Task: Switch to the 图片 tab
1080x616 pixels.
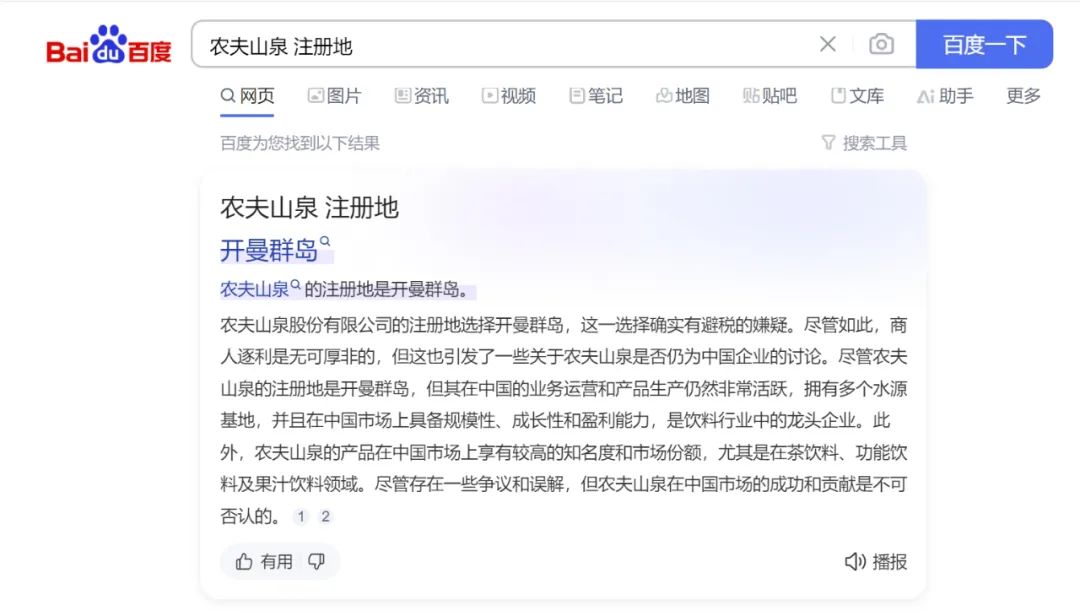Action: pos(334,96)
